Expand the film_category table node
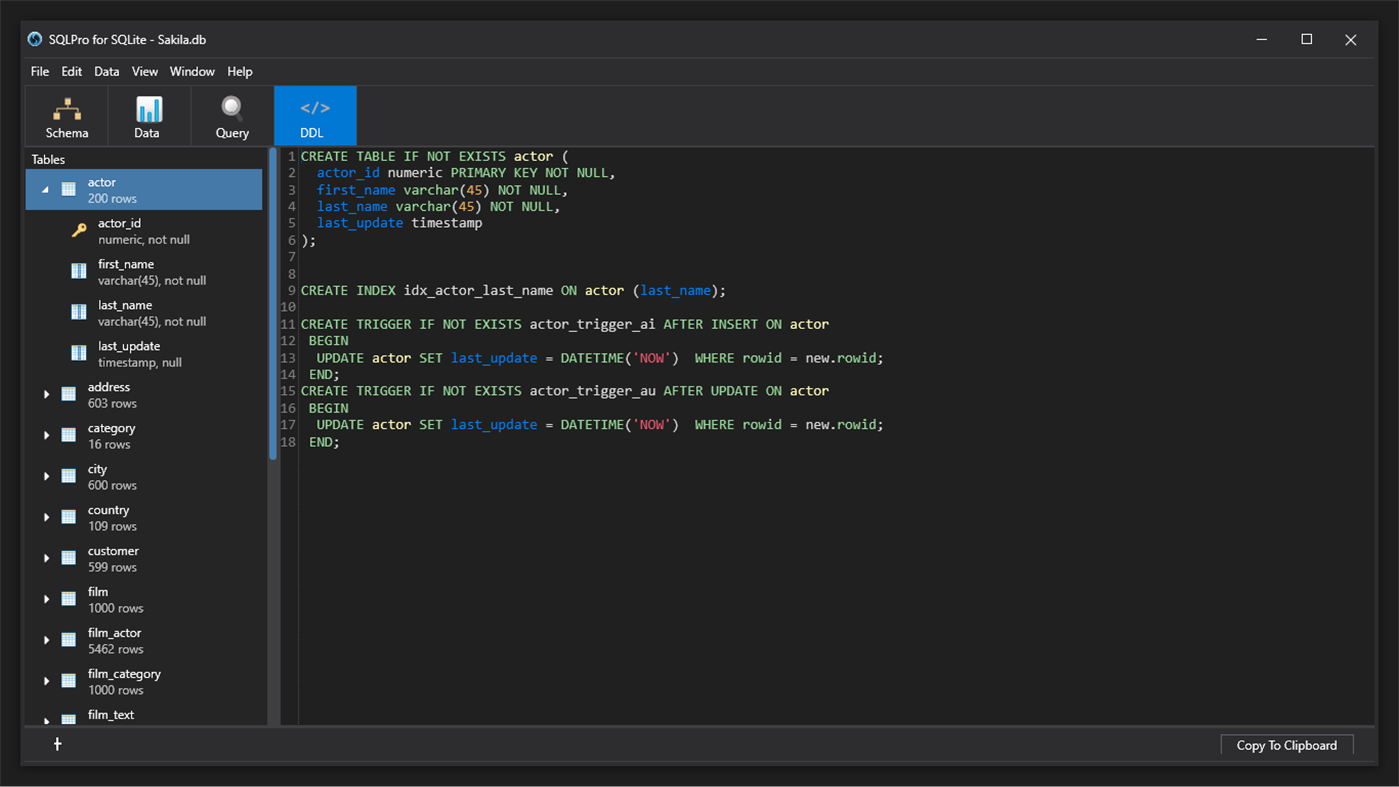Screen dimensions: 1399x787 pos(46,682)
